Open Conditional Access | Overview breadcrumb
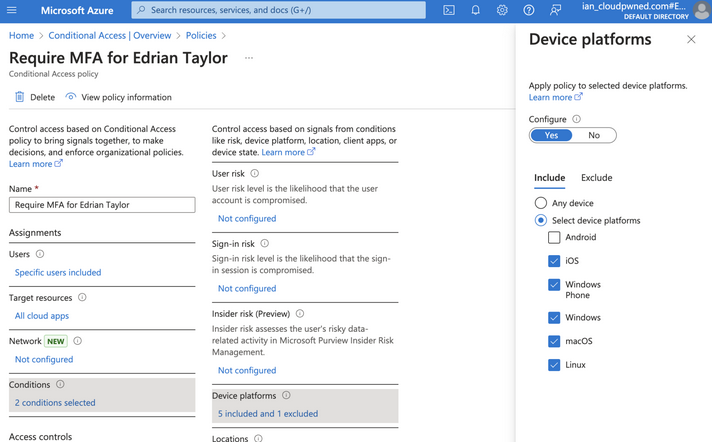Image resolution: width=712 pixels, height=442 pixels. coord(110,35)
